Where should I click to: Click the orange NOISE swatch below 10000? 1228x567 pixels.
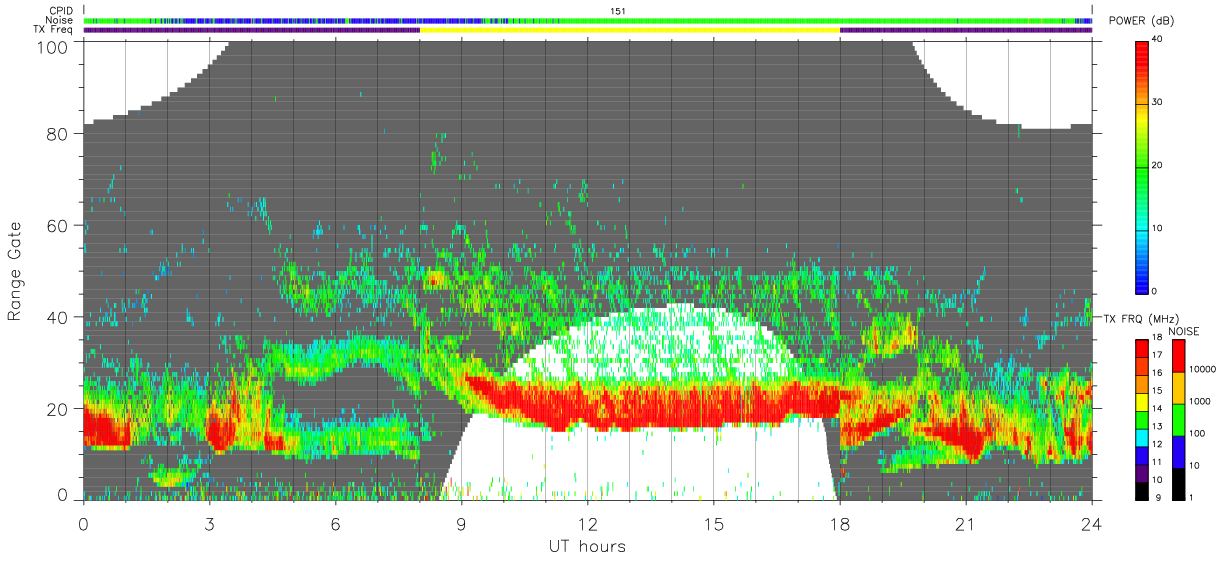pyautogui.click(x=1179, y=388)
